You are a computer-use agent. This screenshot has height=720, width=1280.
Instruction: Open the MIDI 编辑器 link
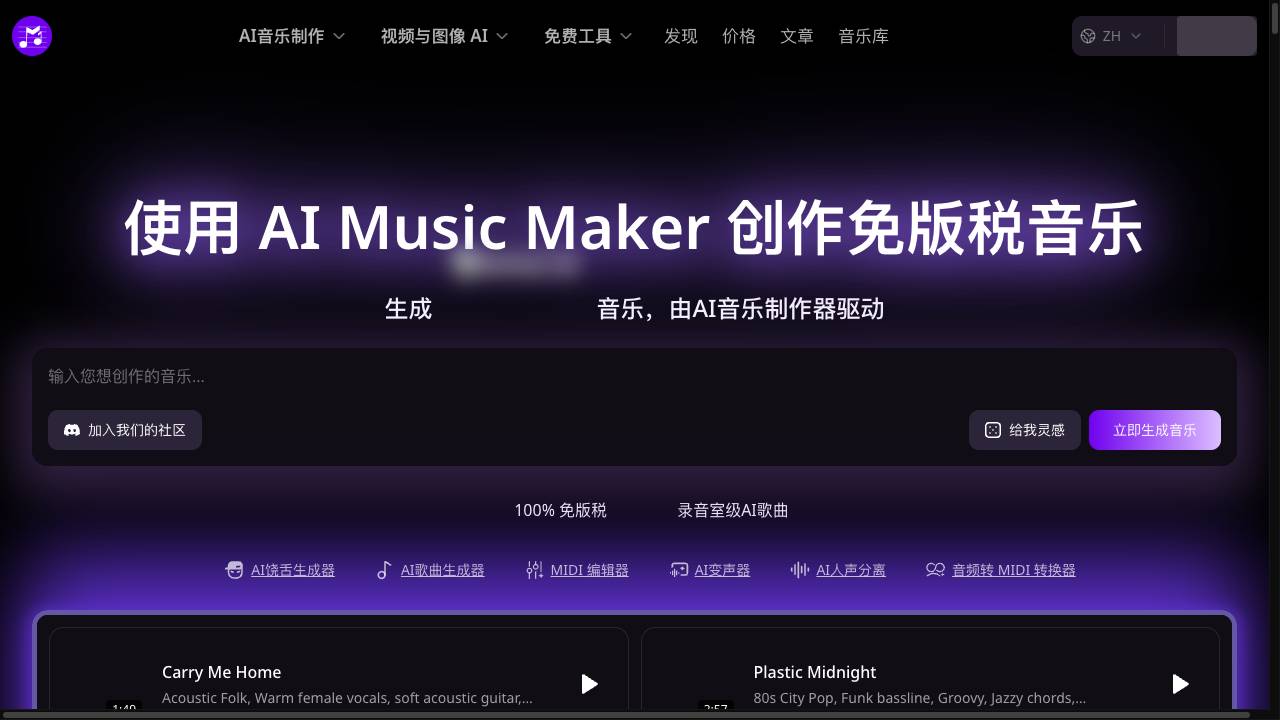point(589,570)
